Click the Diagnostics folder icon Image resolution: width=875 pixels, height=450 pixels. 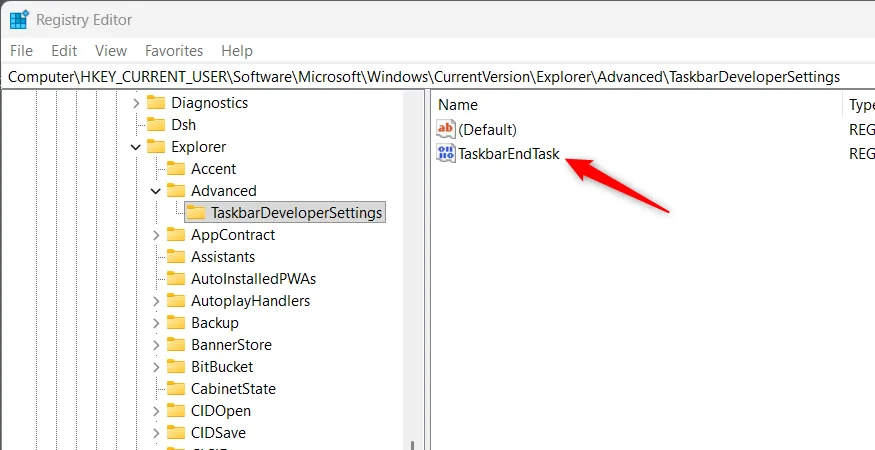[156, 103]
